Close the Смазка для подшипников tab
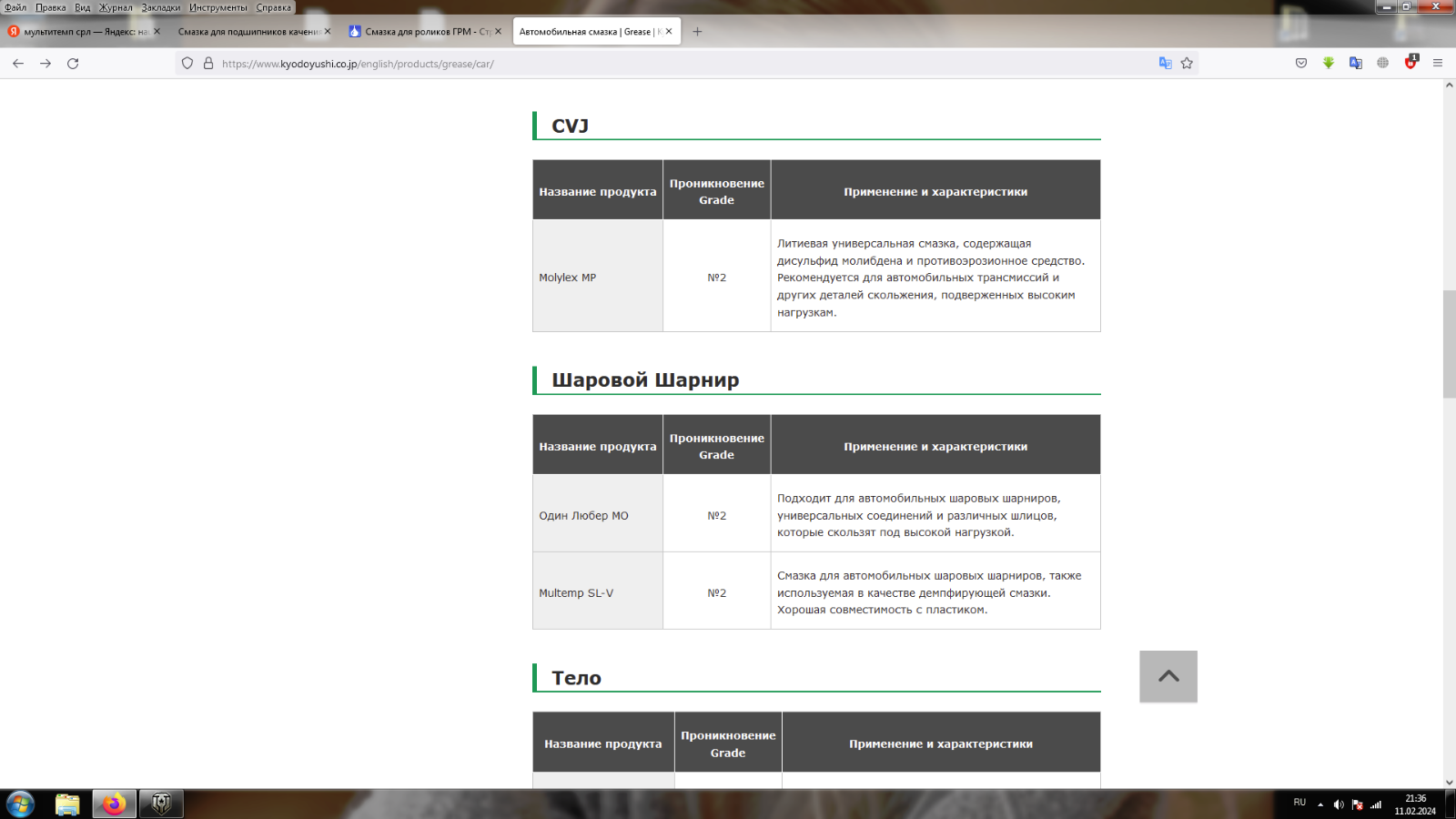 coord(328,32)
